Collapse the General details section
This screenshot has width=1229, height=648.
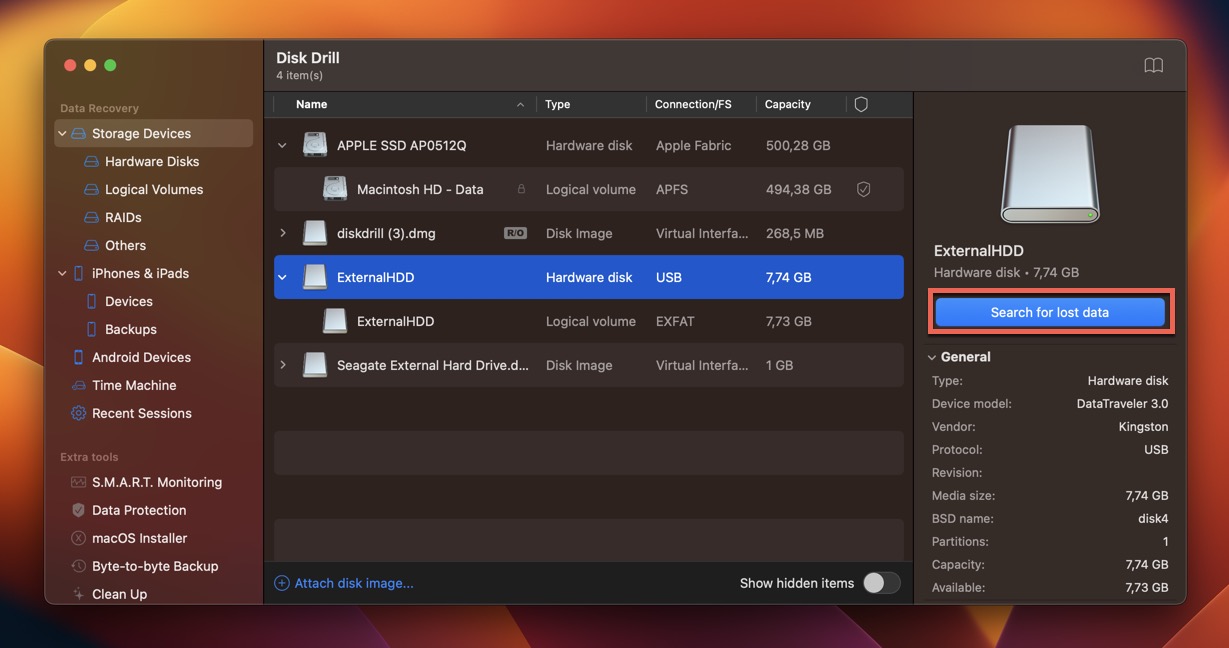click(932, 357)
